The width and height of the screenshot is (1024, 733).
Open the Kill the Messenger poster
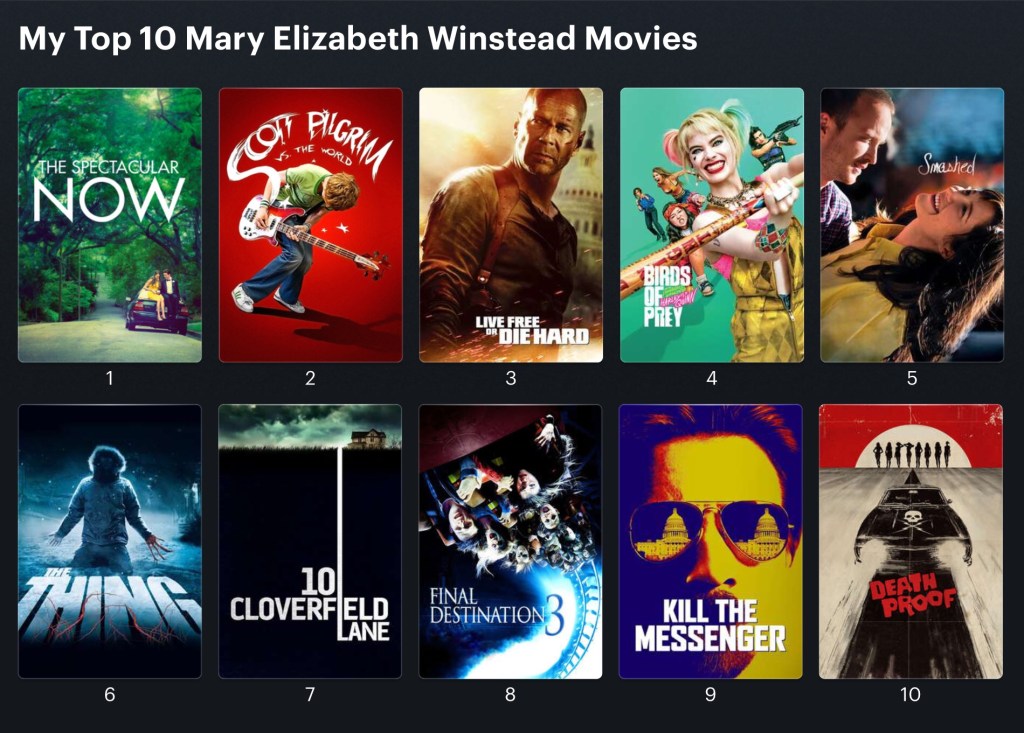pos(711,542)
